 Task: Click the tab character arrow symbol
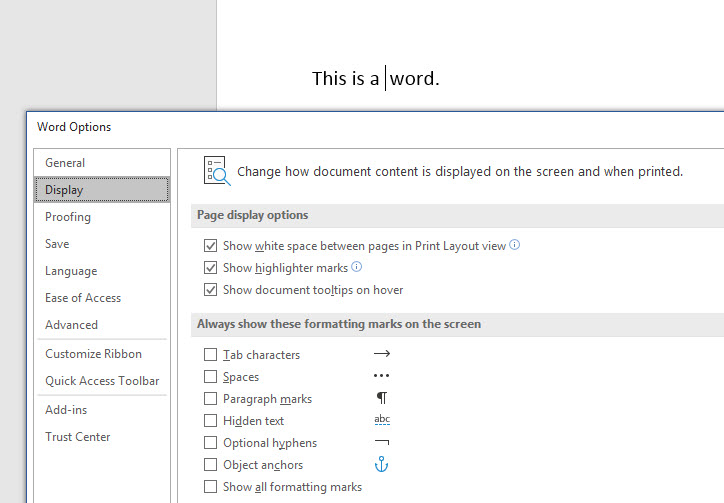point(382,354)
